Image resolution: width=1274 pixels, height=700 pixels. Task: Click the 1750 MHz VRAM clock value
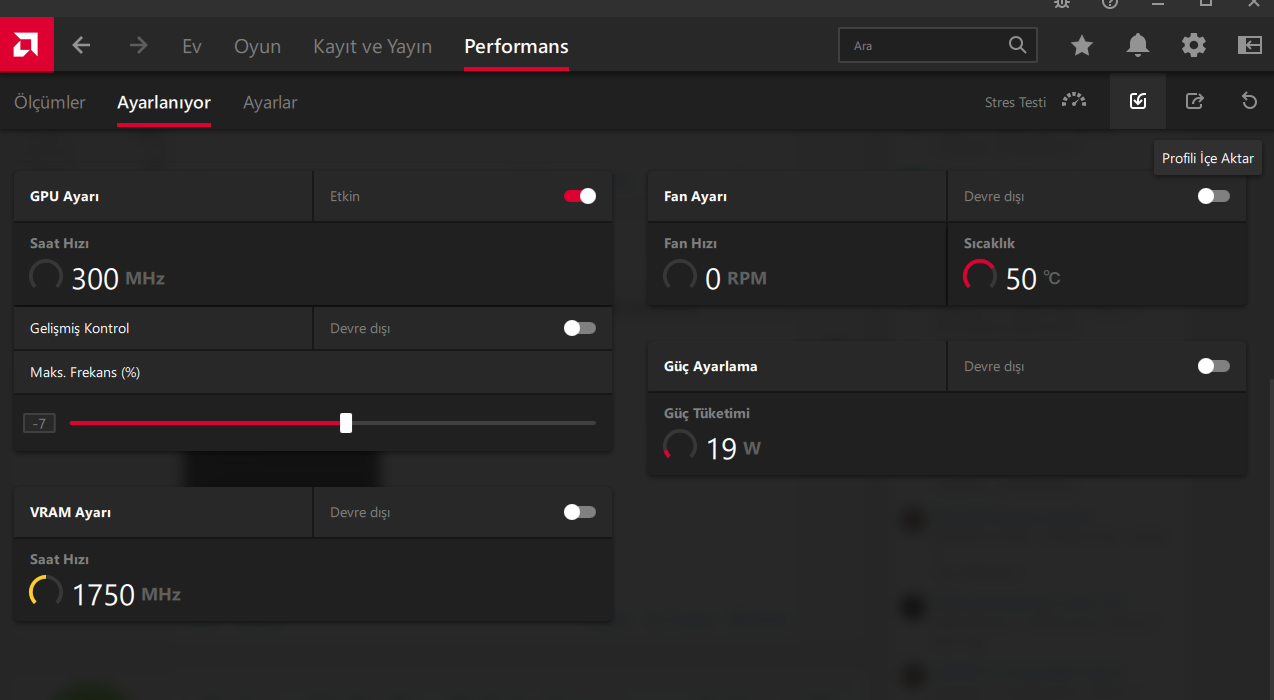pos(126,594)
